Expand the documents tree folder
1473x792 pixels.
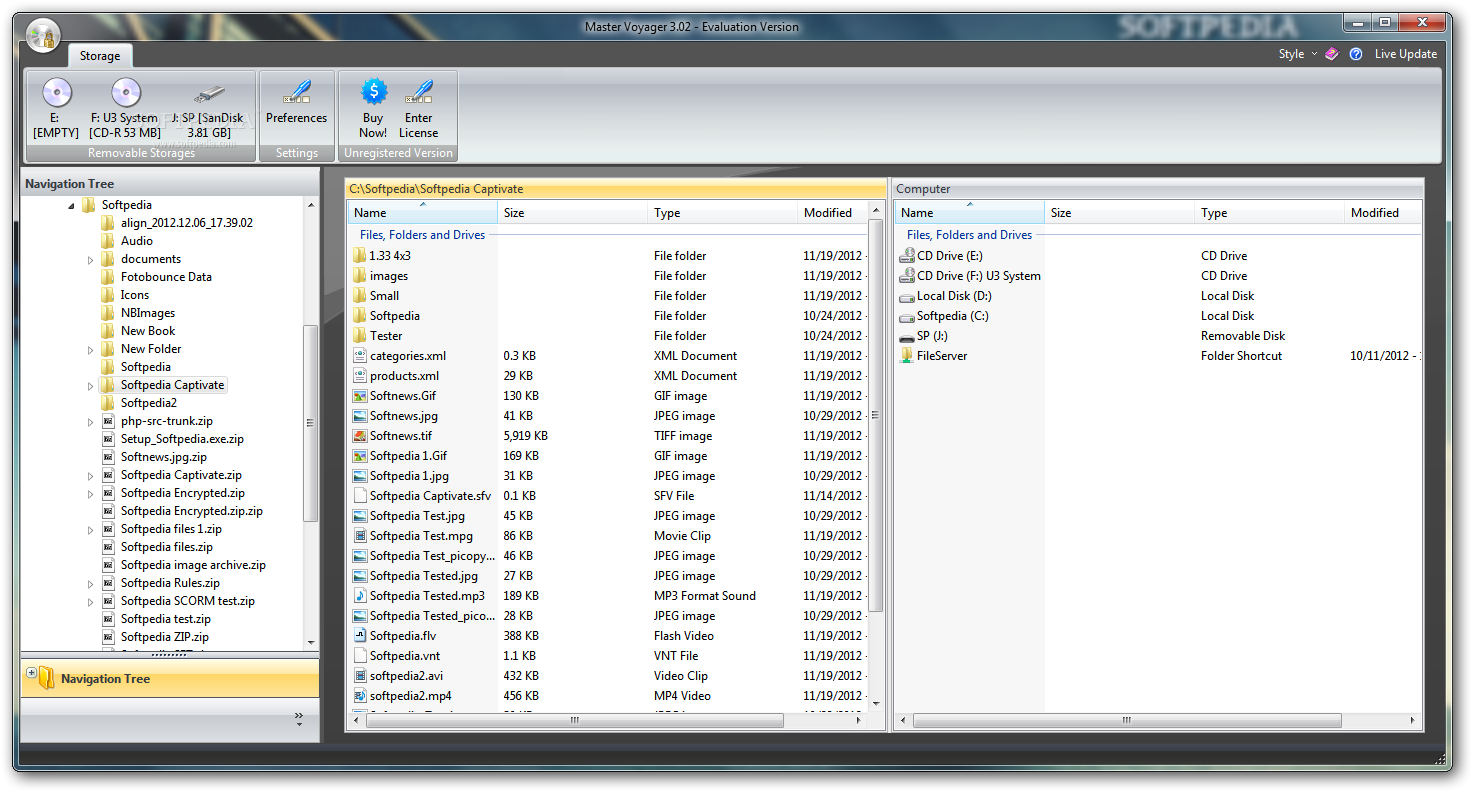pyautogui.click(x=91, y=259)
